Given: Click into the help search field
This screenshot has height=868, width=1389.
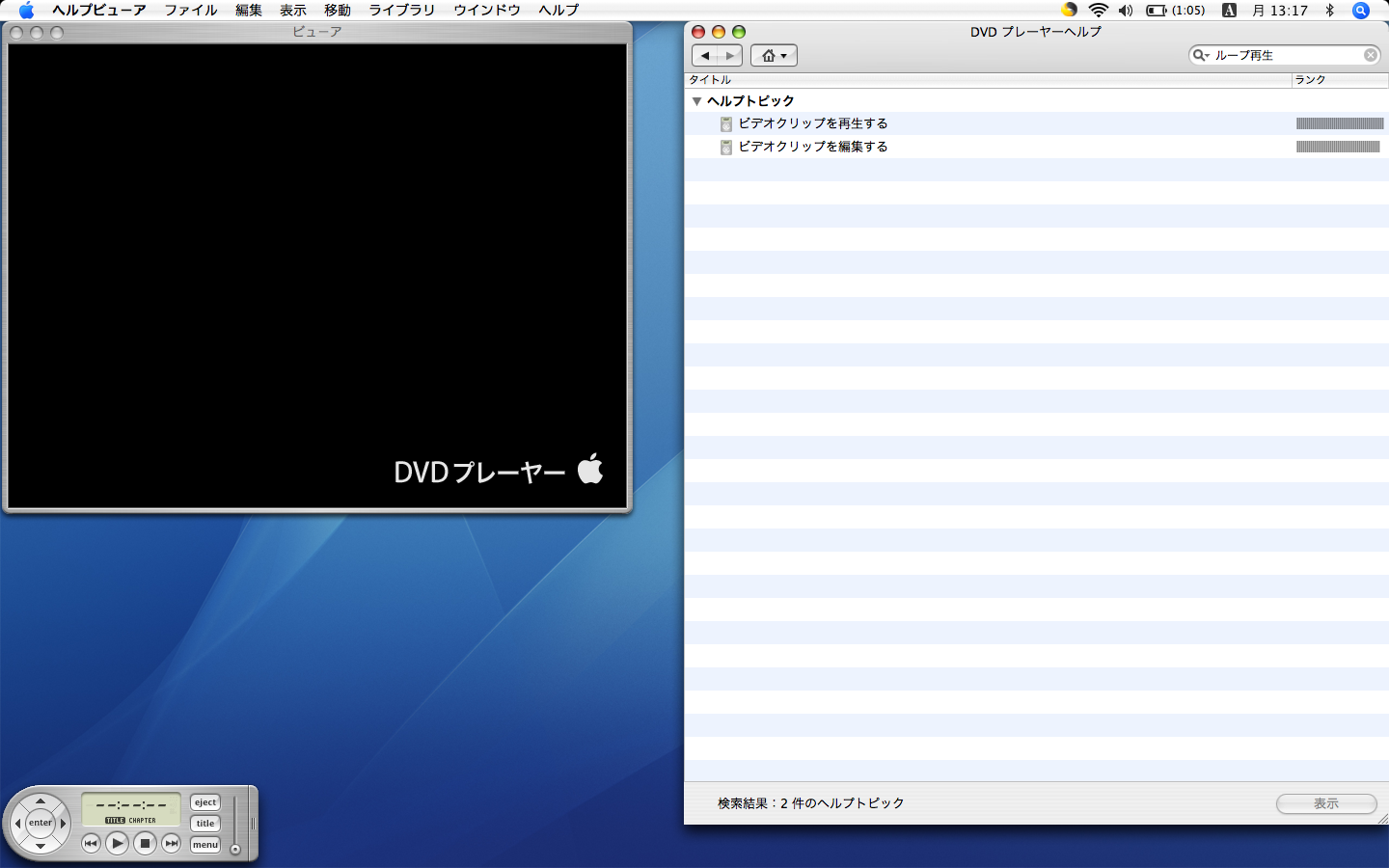Looking at the screenshot, I should pyautogui.click(x=1286, y=55).
